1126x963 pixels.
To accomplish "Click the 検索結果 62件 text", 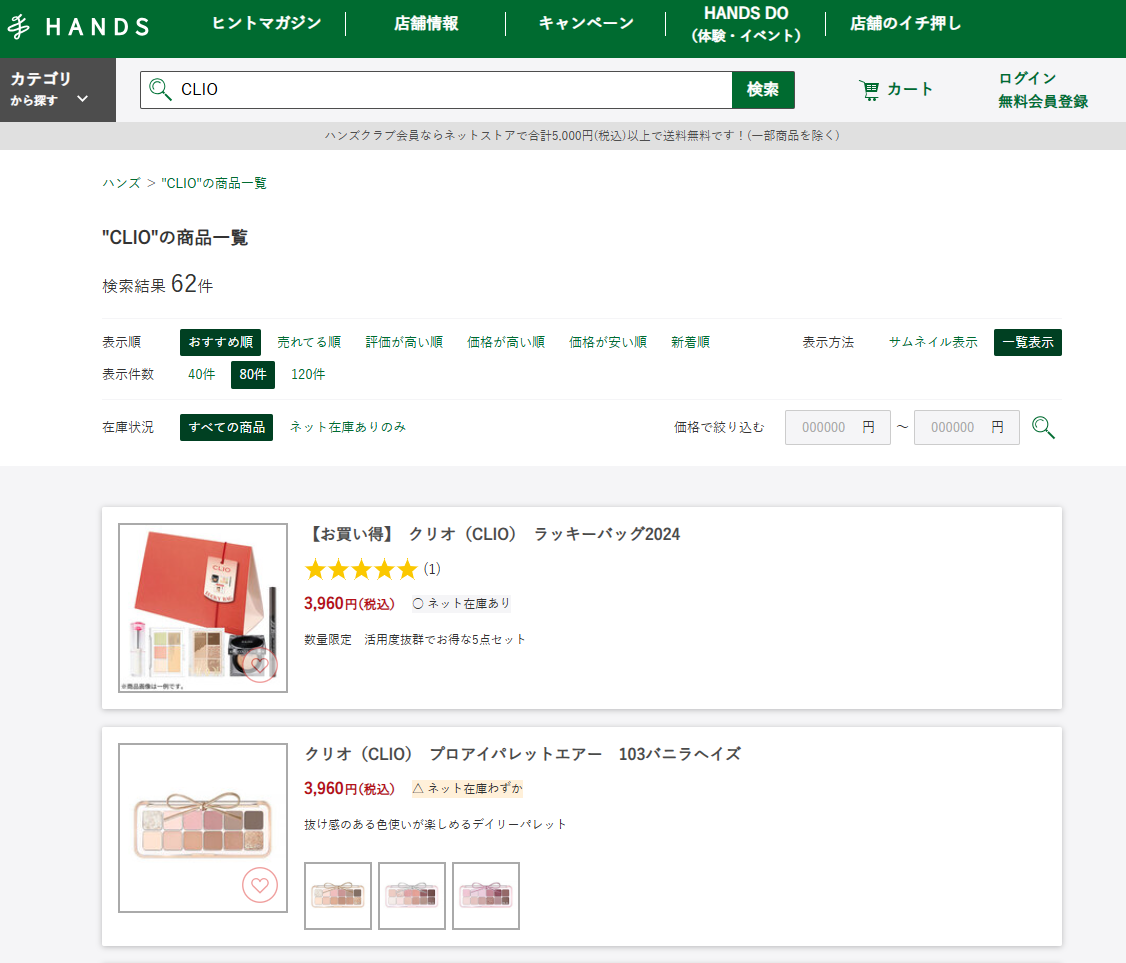I will pyautogui.click(x=157, y=284).
